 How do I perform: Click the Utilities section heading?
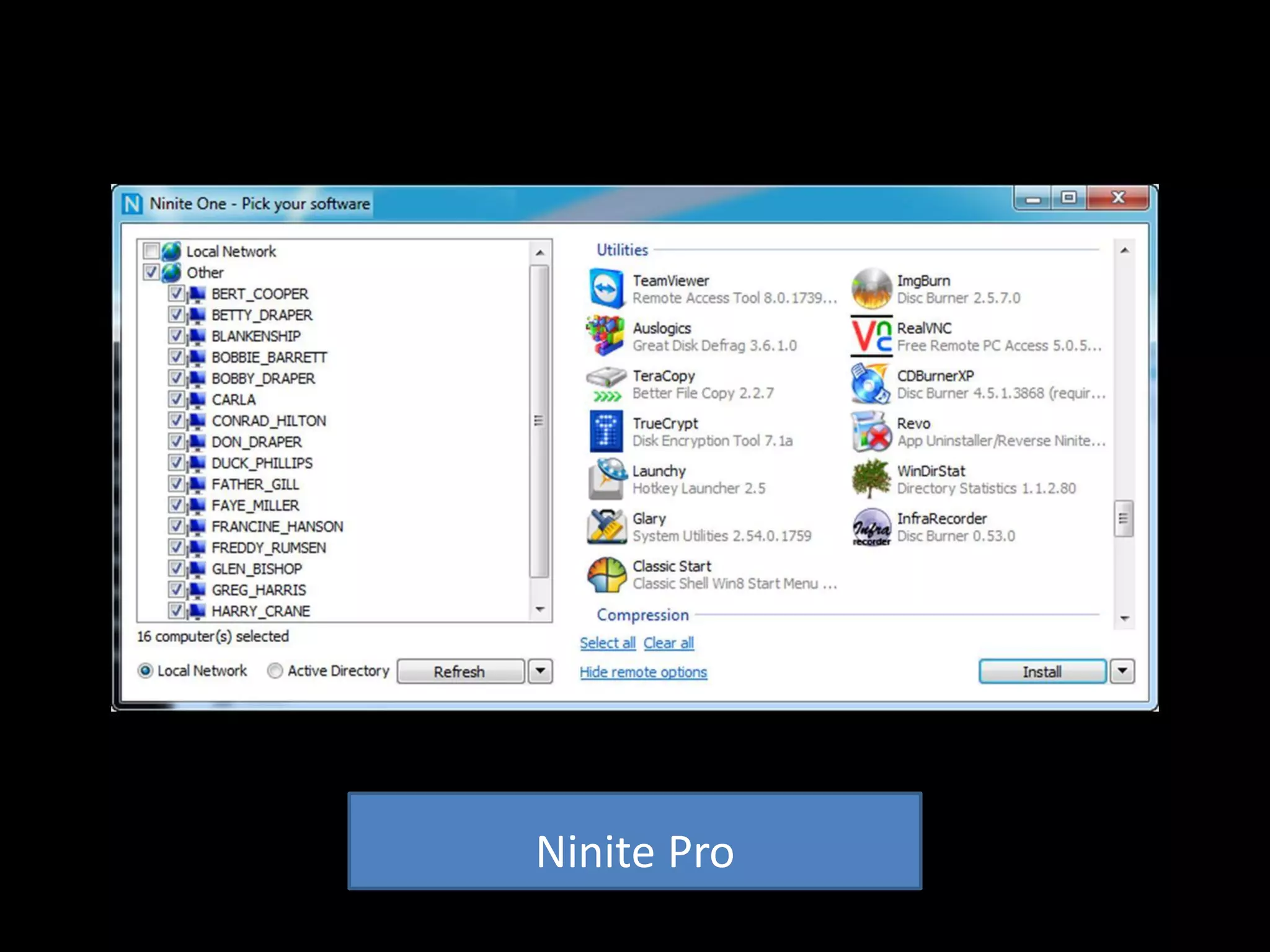click(622, 250)
